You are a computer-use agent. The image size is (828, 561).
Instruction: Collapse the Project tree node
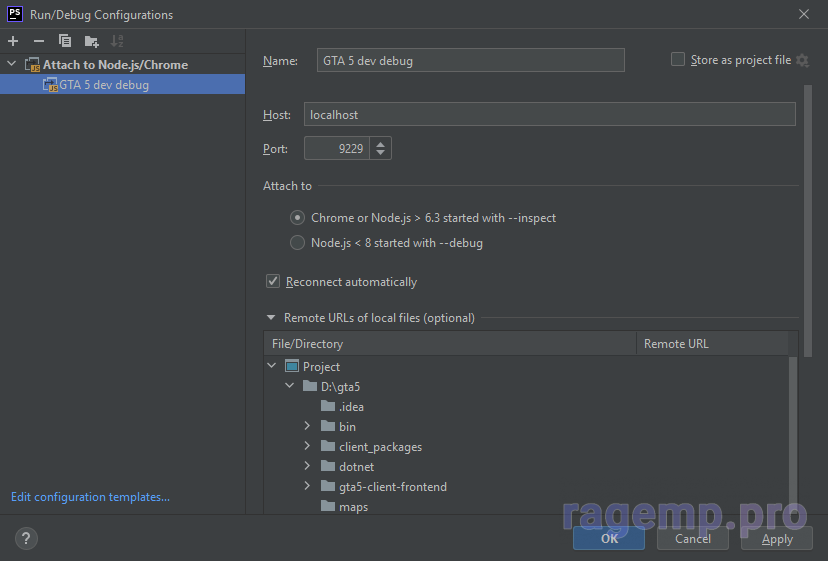pyautogui.click(x=272, y=366)
